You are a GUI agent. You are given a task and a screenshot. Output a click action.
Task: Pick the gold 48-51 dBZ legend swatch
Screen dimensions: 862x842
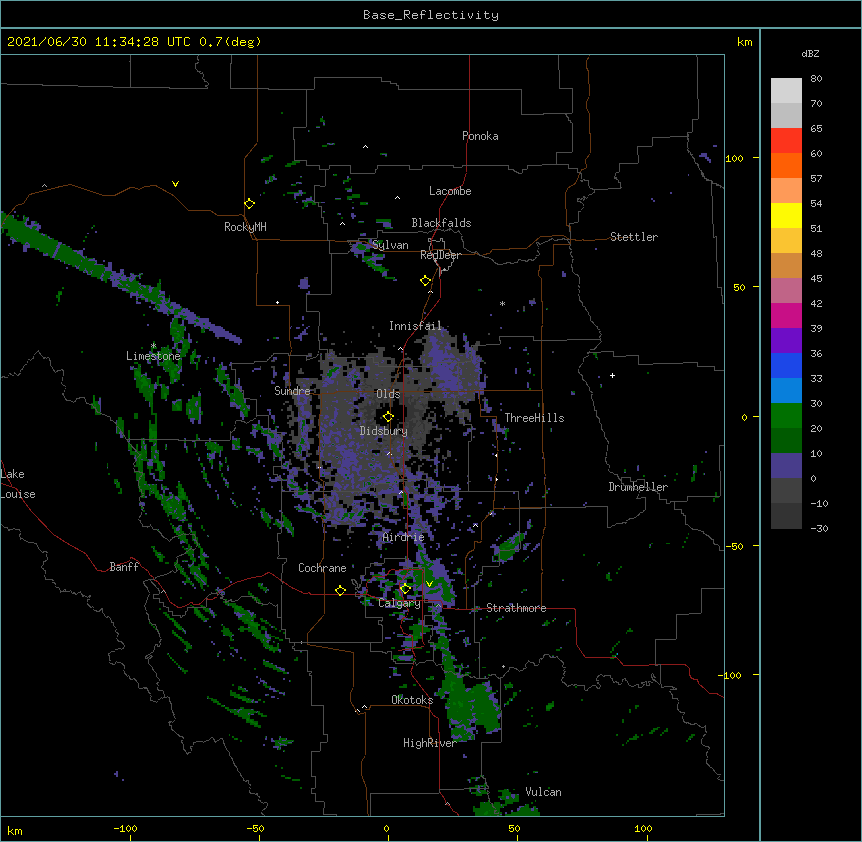[x=786, y=240]
